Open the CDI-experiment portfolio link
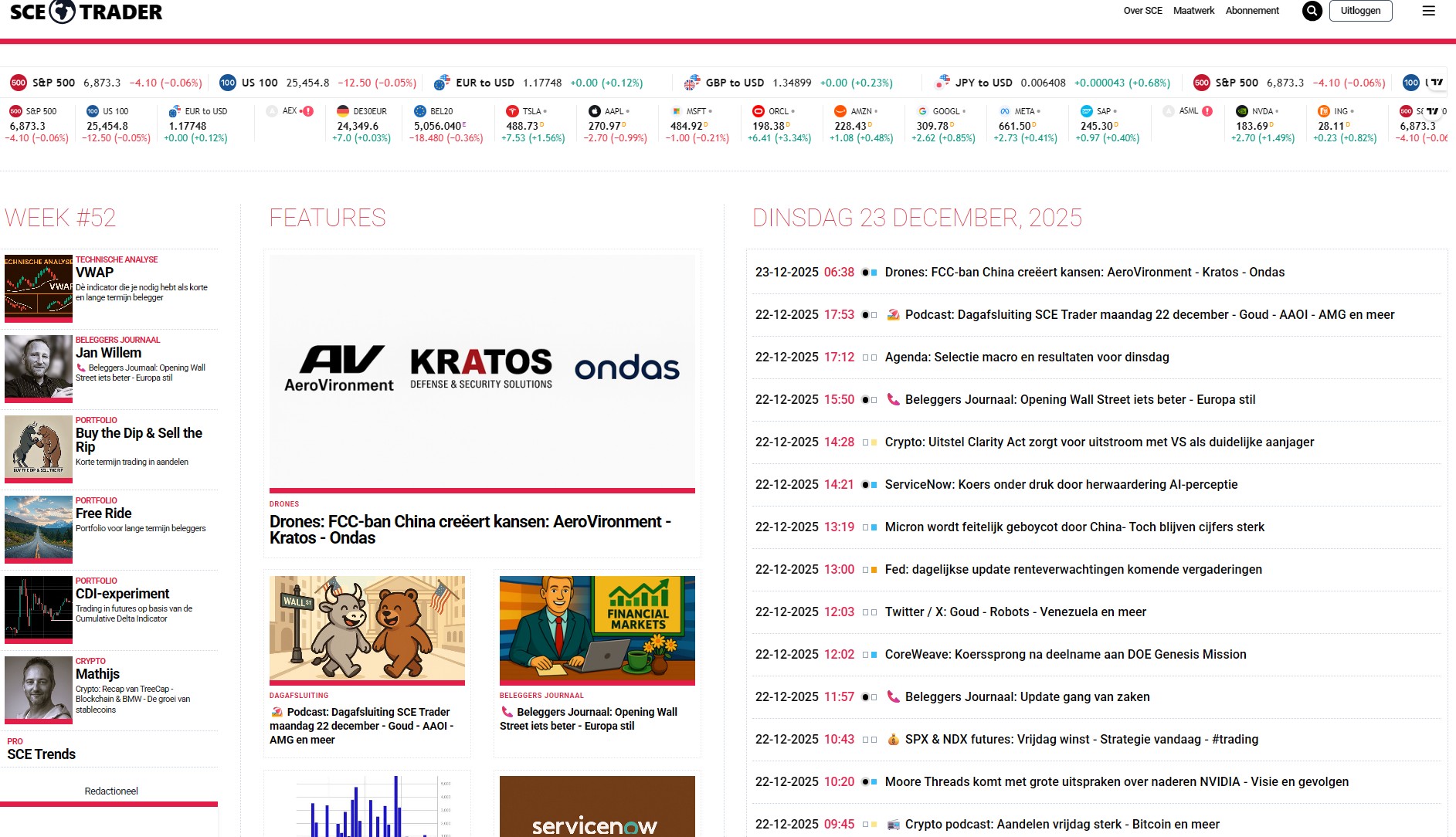This screenshot has height=837, width=1456. 122,594
